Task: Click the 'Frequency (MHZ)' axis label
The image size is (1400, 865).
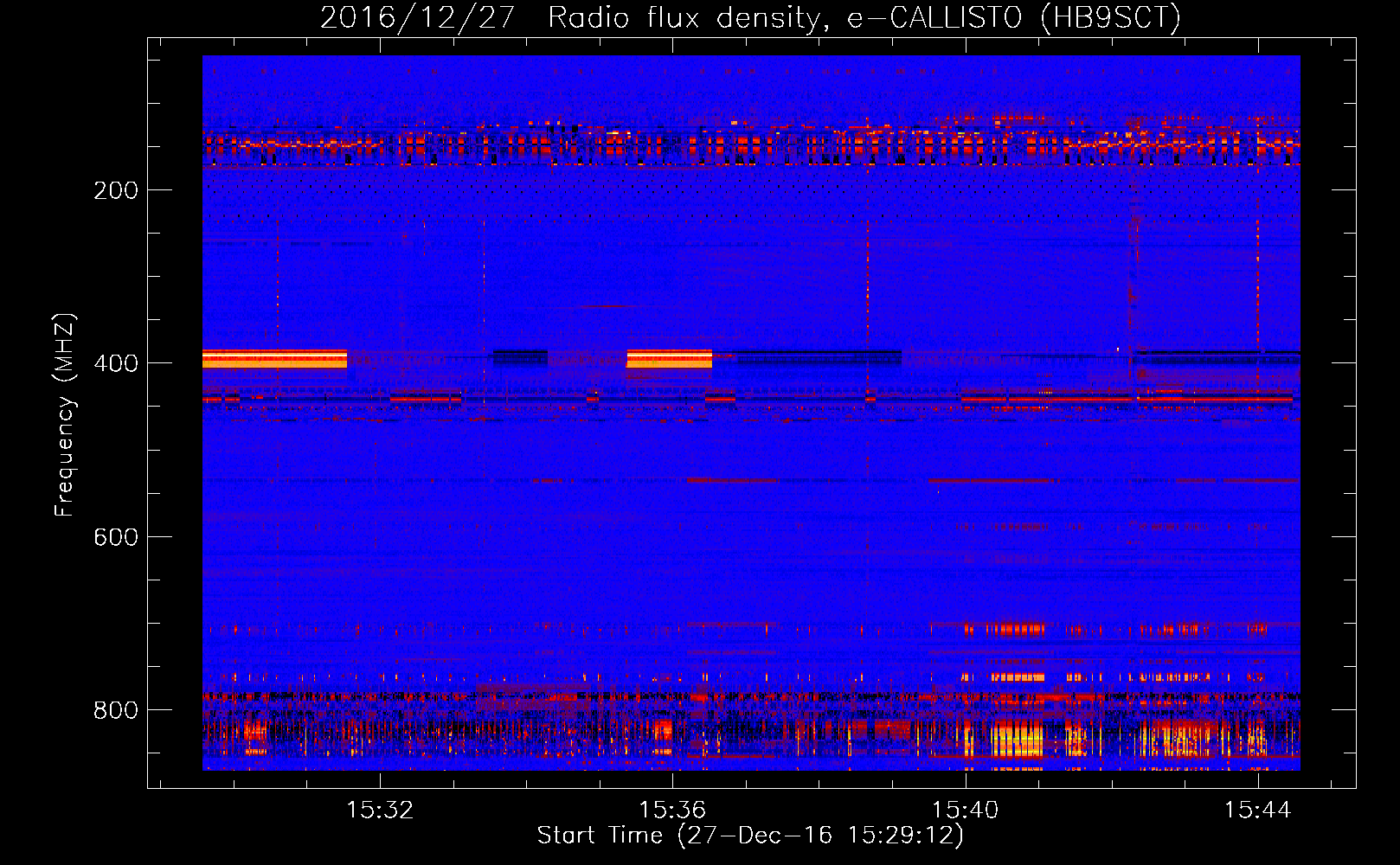Action: pyautogui.click(x=65, y=415)
